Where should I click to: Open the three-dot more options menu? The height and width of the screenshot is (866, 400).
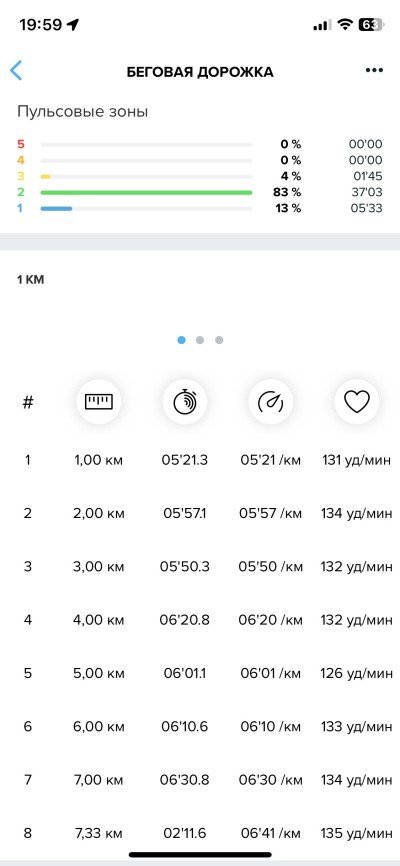[374, 71]
